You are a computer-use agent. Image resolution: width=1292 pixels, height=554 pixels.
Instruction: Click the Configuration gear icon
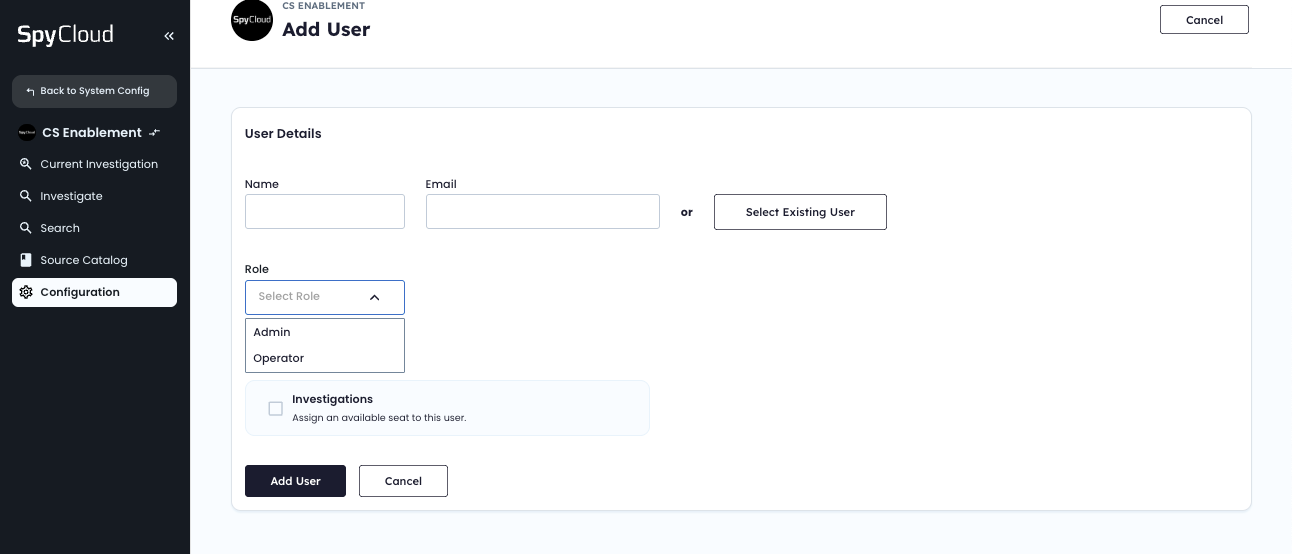point(26,292)
